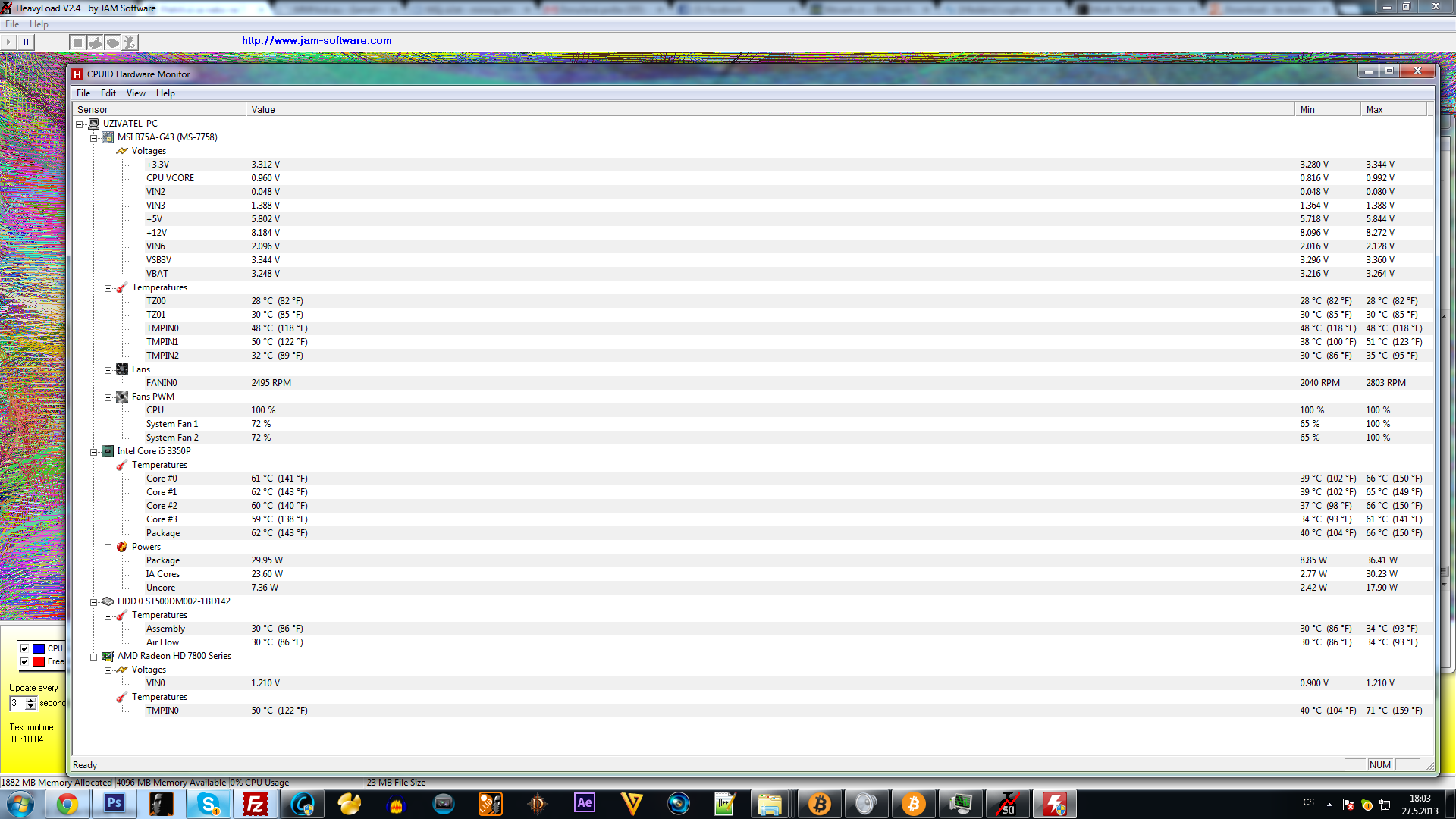Collapse the Intel Core i5 3350P node
Image resolution: width=1456 pixels, height=819 pixels.
(93, 451)
